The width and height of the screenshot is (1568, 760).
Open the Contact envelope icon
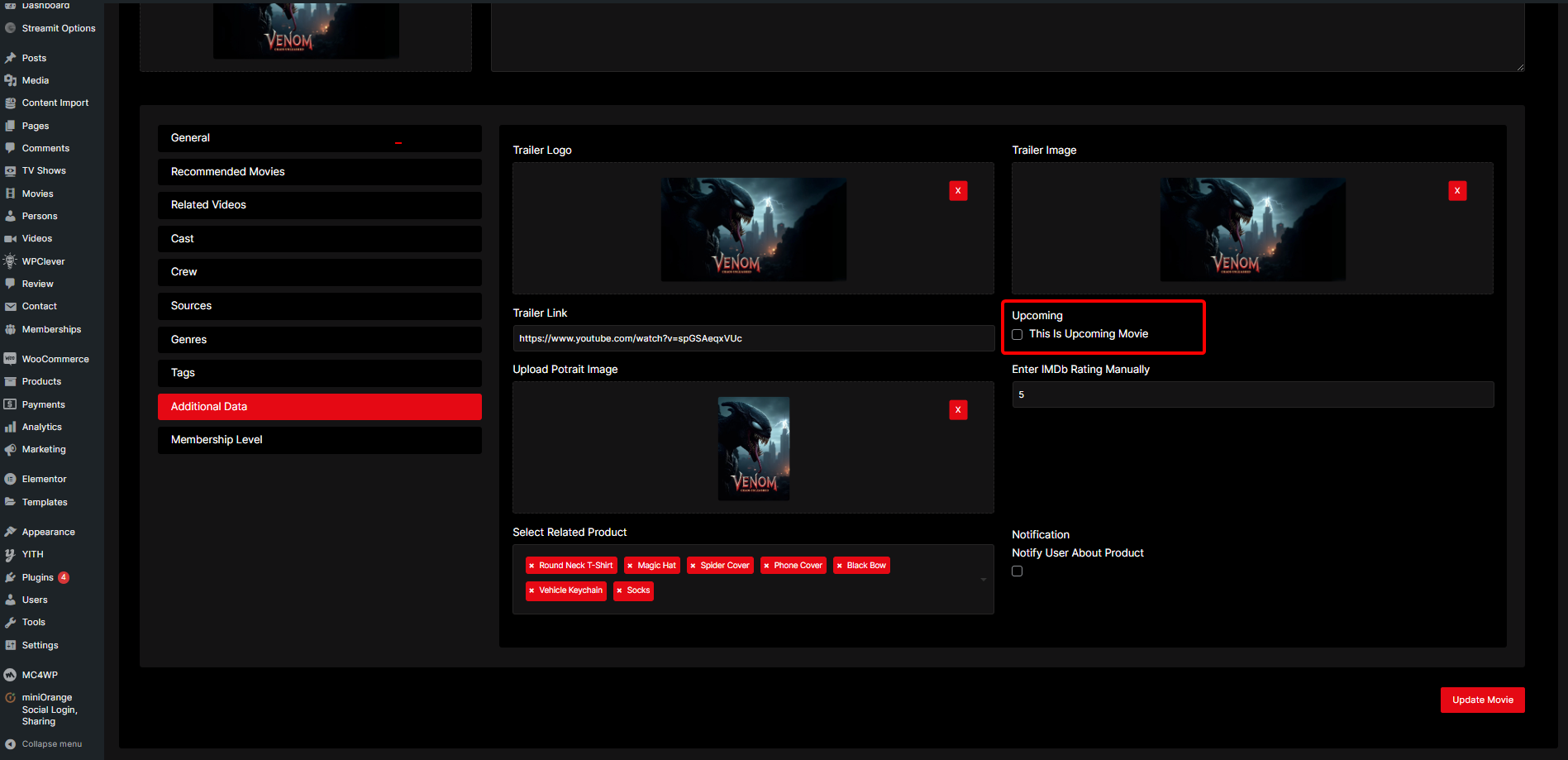tap(10, 306)
